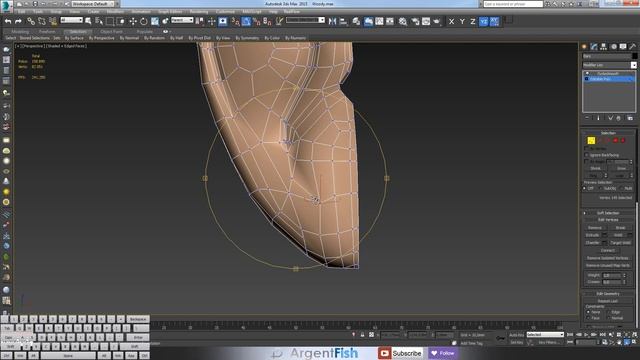Open the Customize menu
The image size is (640, 360).
[x=225, y=12]
